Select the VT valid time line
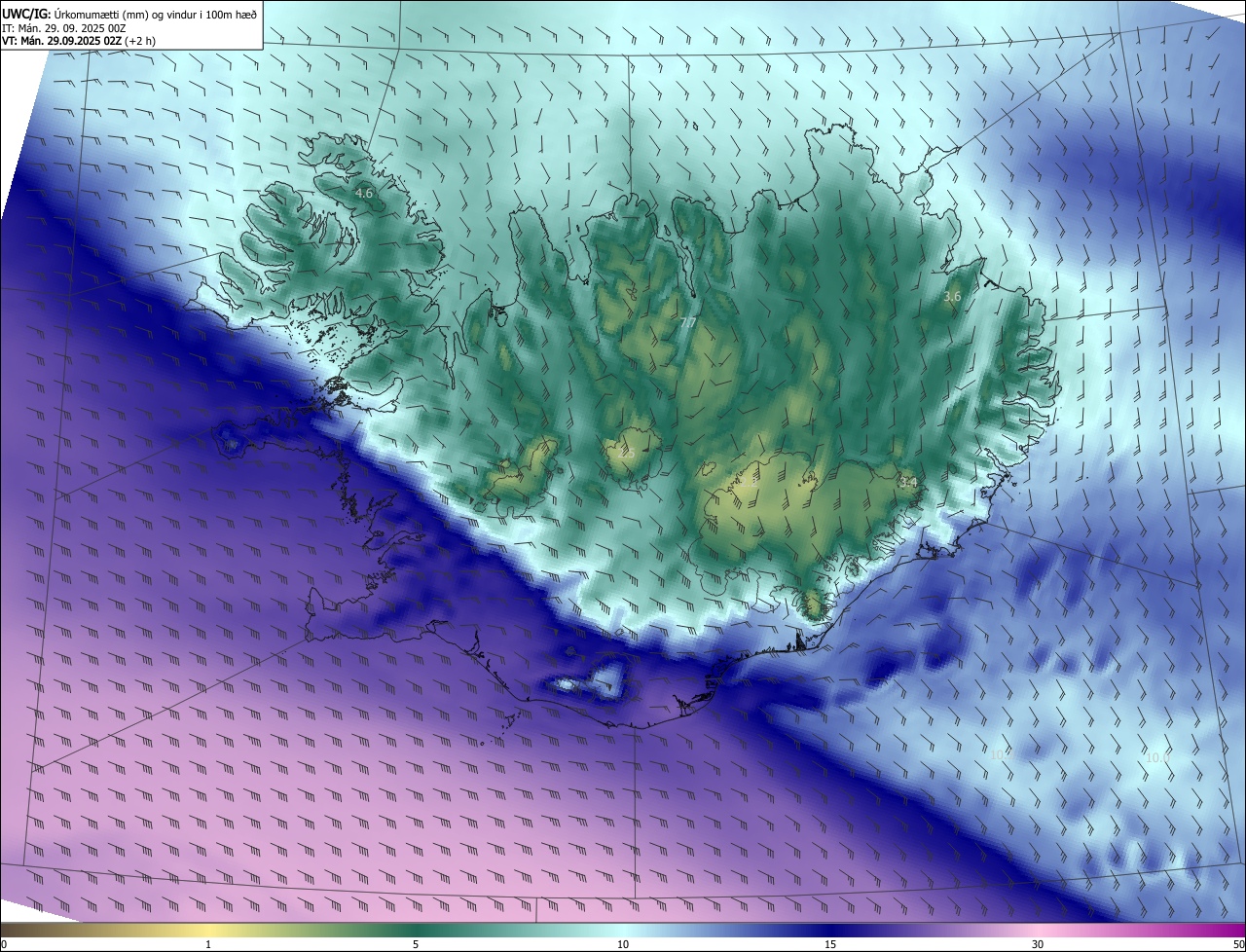Viewport: 1246px width, 952px height. pos(78,41)
